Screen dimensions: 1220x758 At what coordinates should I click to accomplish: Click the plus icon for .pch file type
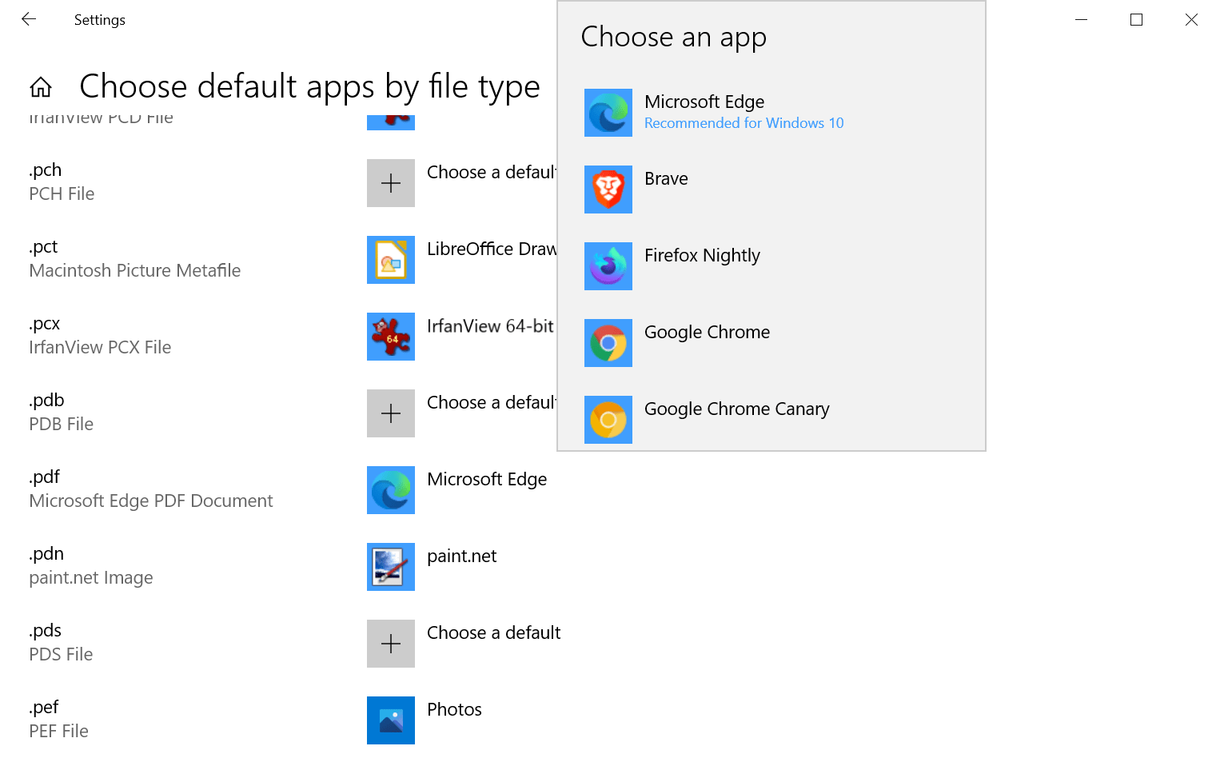(391, 183)
